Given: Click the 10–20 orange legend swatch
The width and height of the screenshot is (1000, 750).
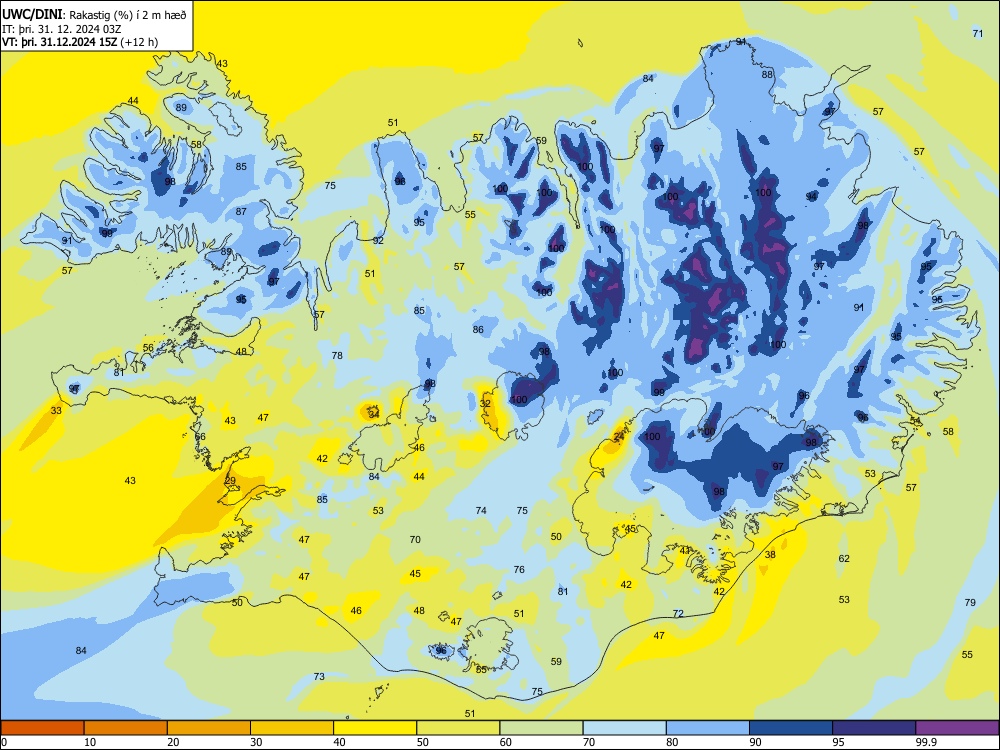Looking at the screenshot, I should (126, 728).
